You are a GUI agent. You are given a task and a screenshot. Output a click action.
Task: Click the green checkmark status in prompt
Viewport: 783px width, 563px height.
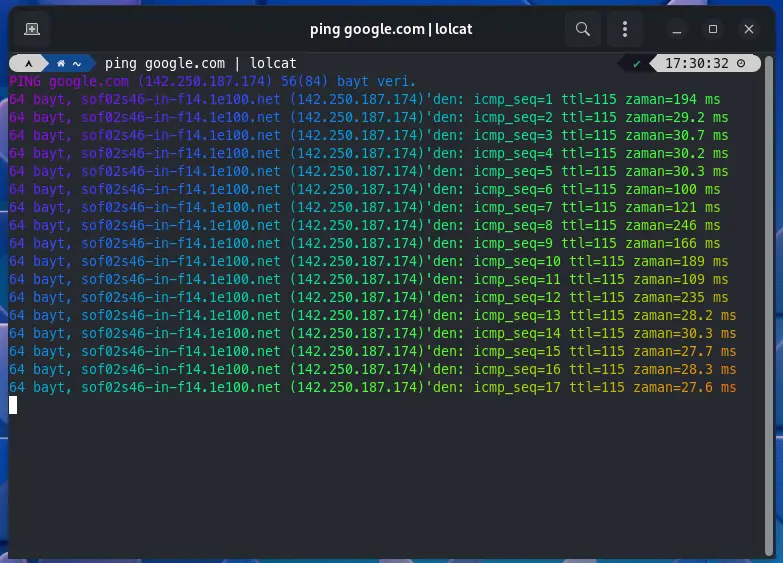636,63
